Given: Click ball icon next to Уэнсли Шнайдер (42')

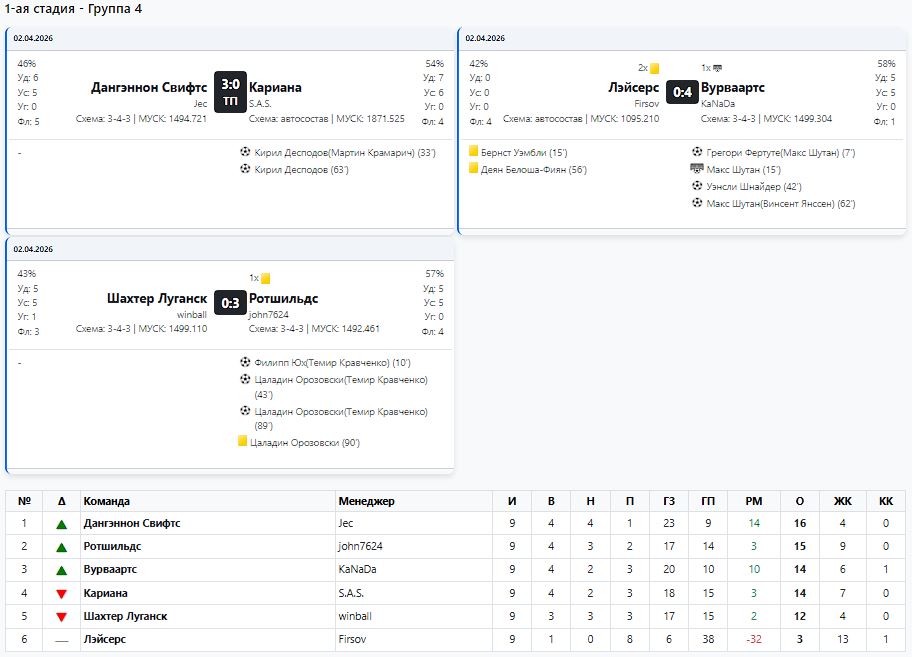Looking at the screenshot, I should point(697,186).
